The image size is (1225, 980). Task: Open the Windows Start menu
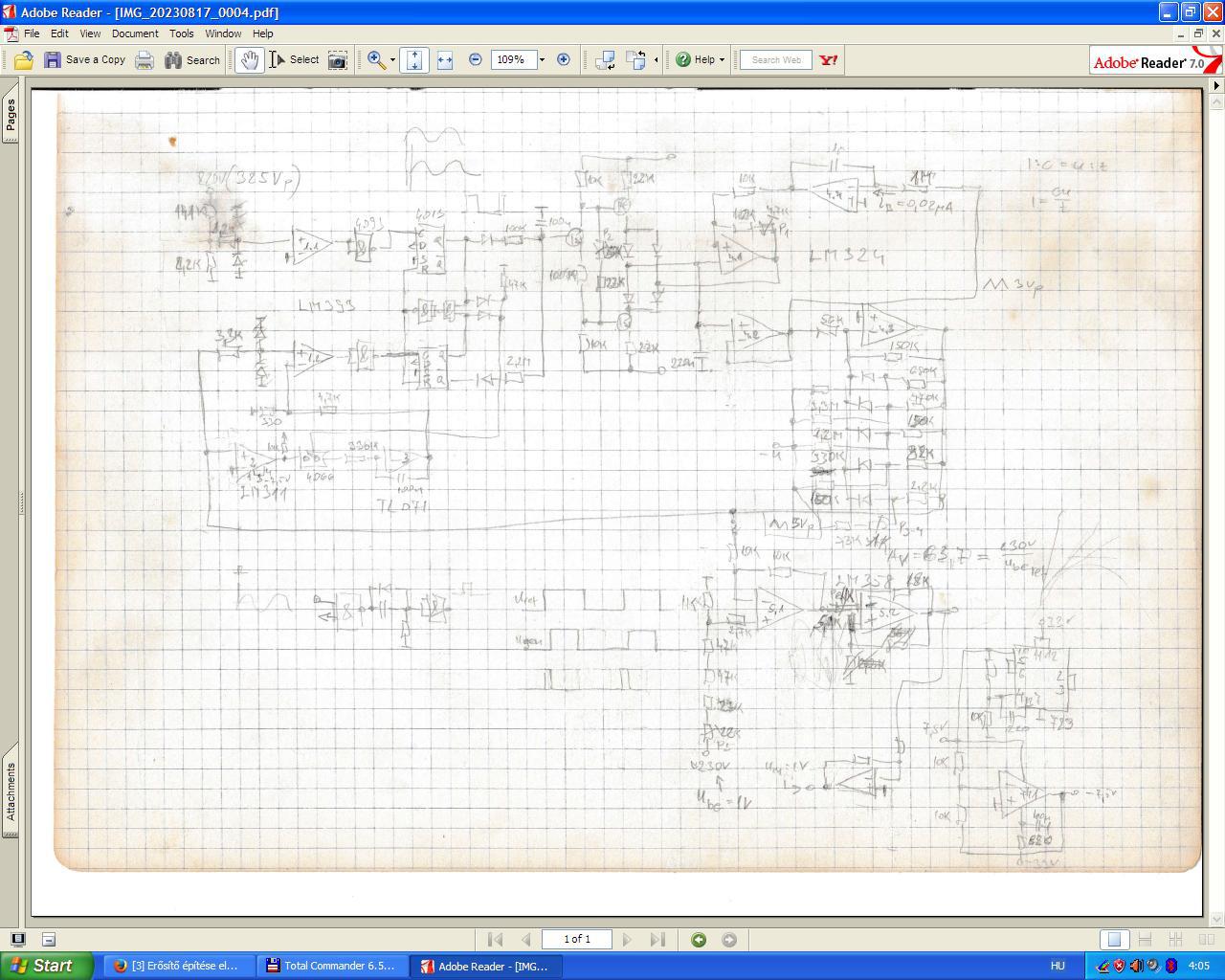pos(47,966)
